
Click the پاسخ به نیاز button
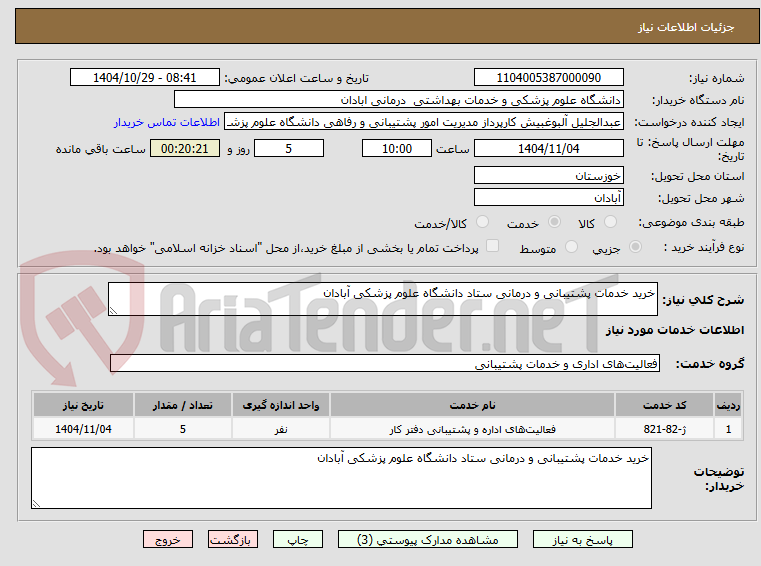click(x=582, y=539)
